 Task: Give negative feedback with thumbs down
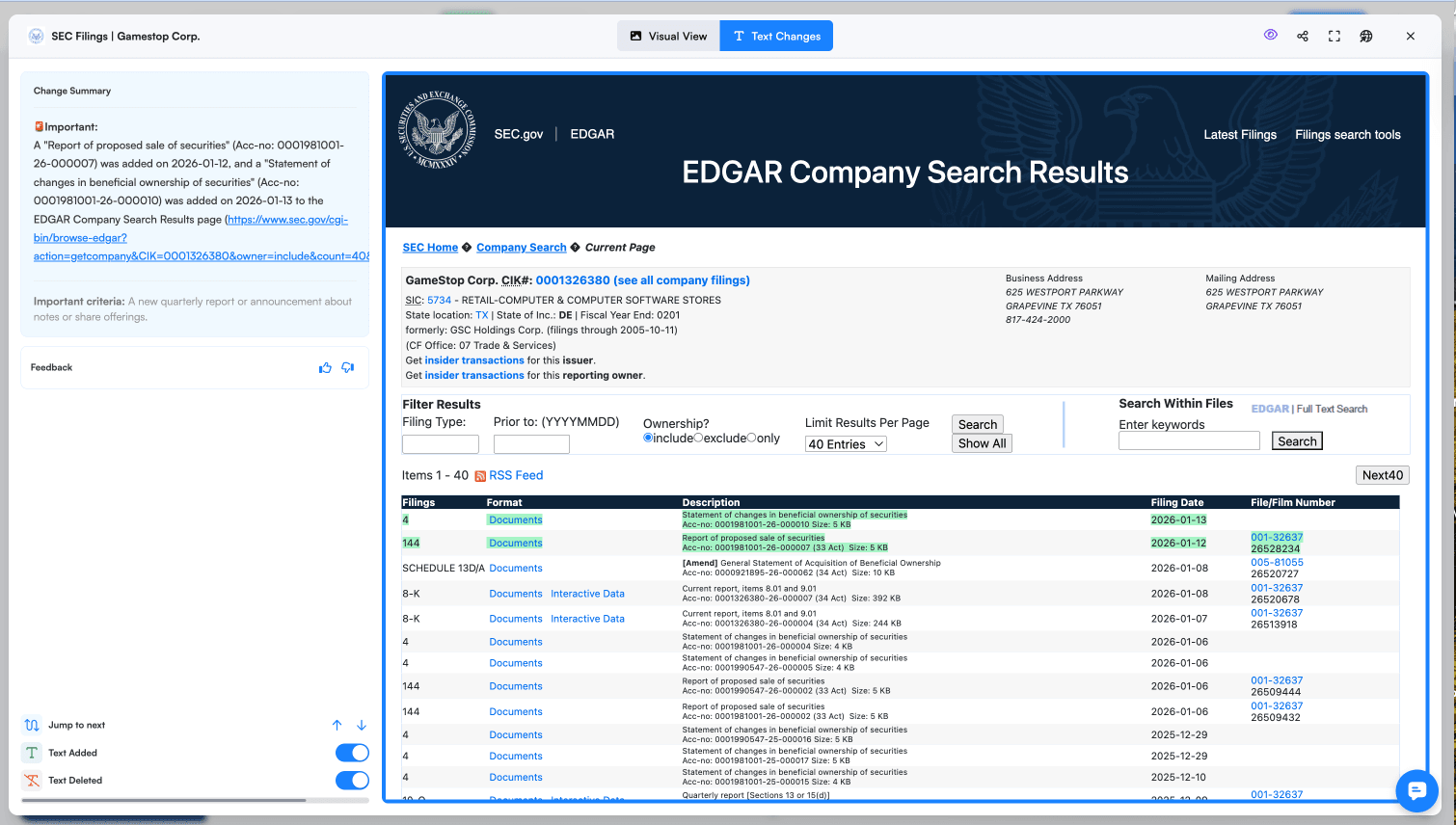click(x=348, y=367)
